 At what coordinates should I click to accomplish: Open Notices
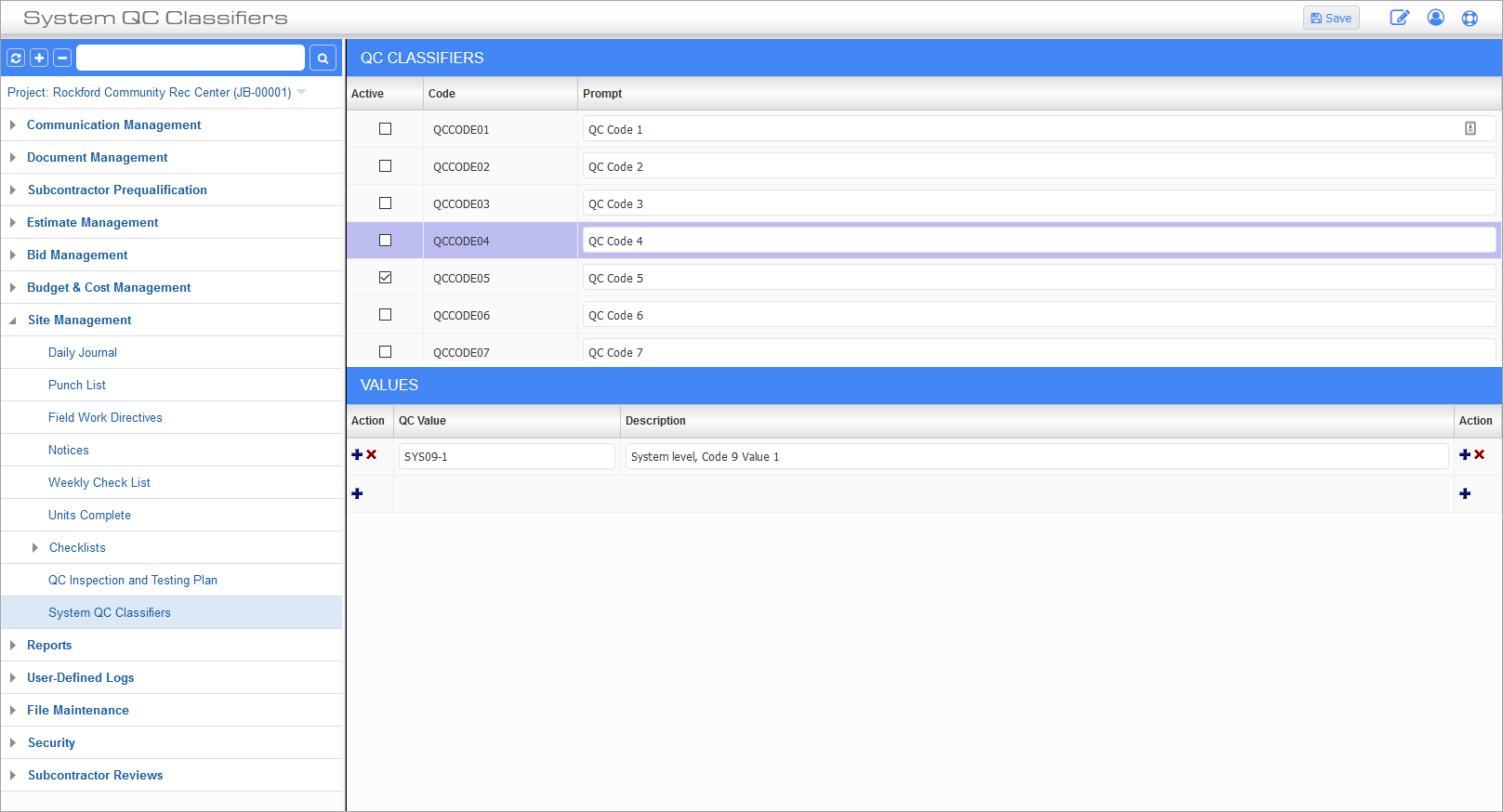pyautogui.click(x=69, y=450)
